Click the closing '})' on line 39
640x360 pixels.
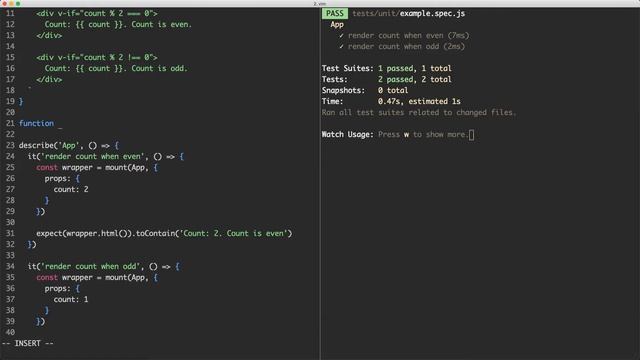[40, 322]
